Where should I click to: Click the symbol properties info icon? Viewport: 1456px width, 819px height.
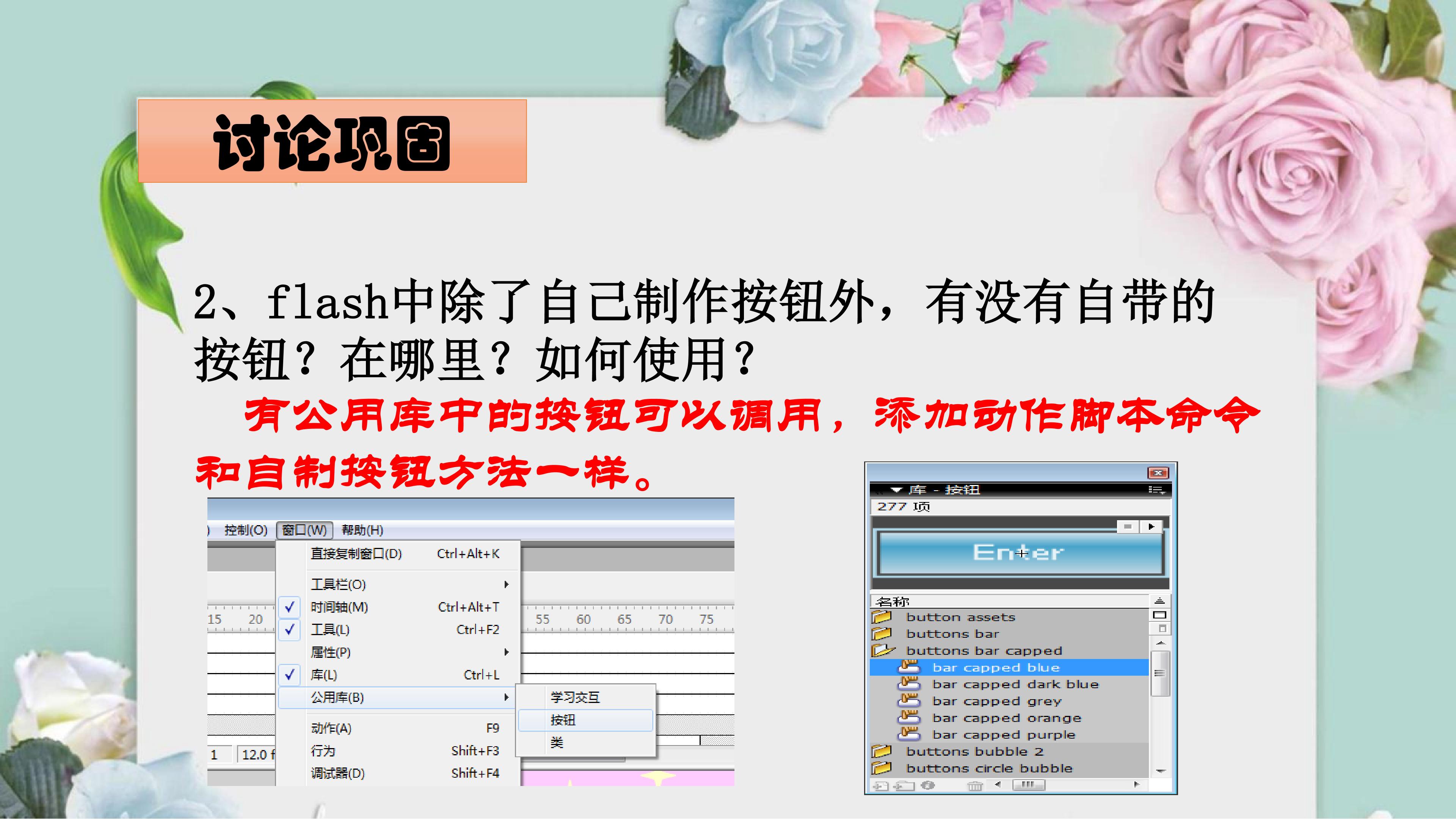[x=928, y=785]
